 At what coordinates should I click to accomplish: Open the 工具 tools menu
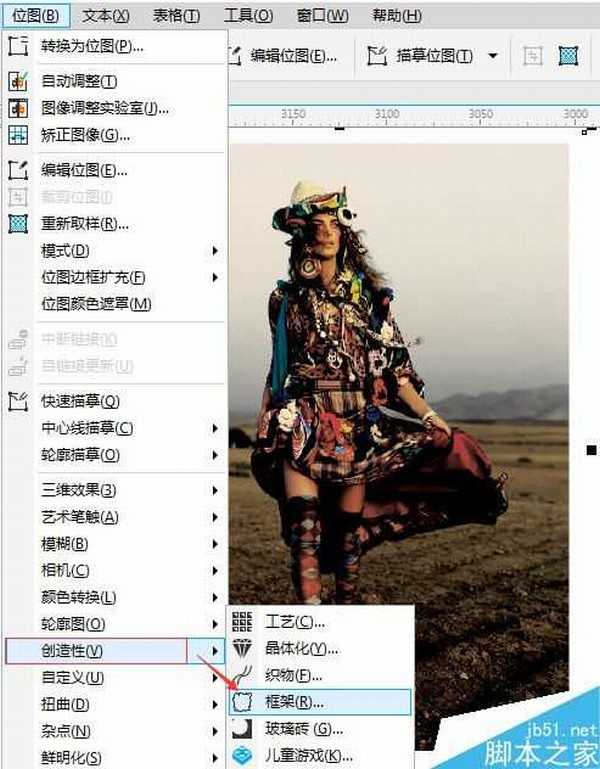coord(248,16)
